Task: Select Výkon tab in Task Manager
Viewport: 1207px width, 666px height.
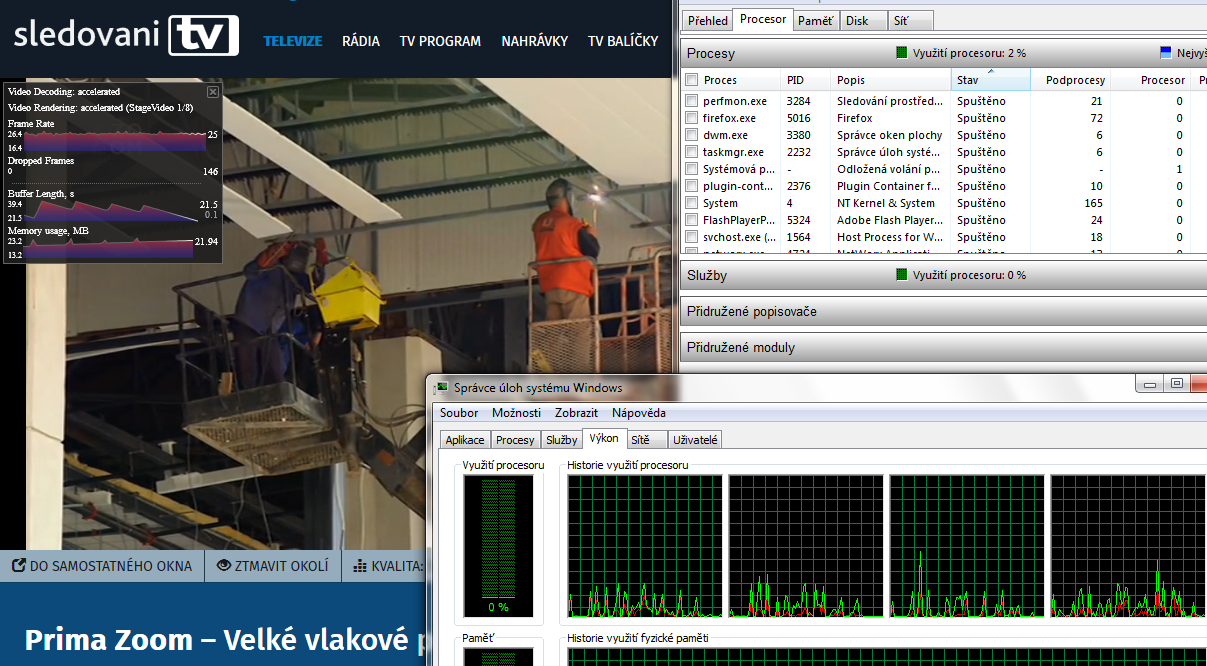Action: pyautogui.click(x=604, y=439)
